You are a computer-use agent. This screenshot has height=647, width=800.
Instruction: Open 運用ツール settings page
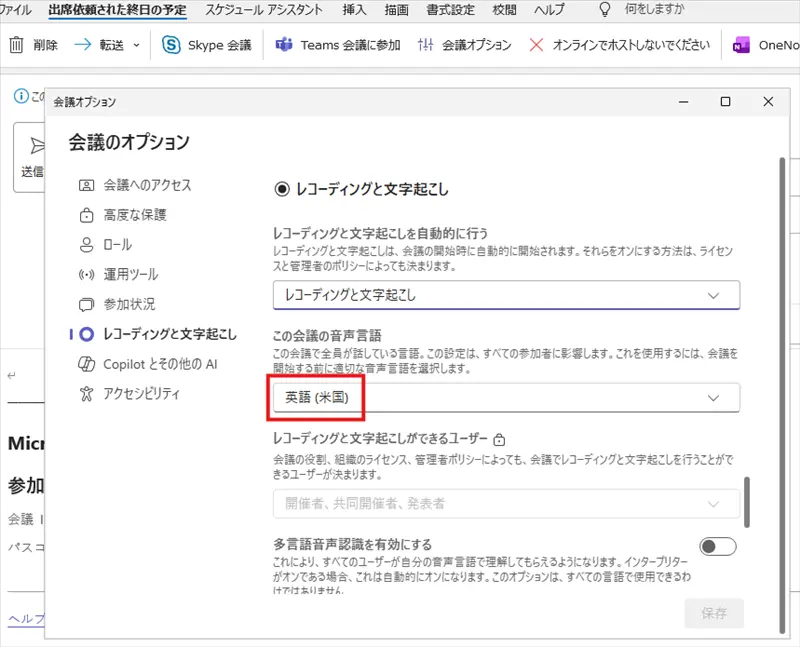[x=131, y=275]
